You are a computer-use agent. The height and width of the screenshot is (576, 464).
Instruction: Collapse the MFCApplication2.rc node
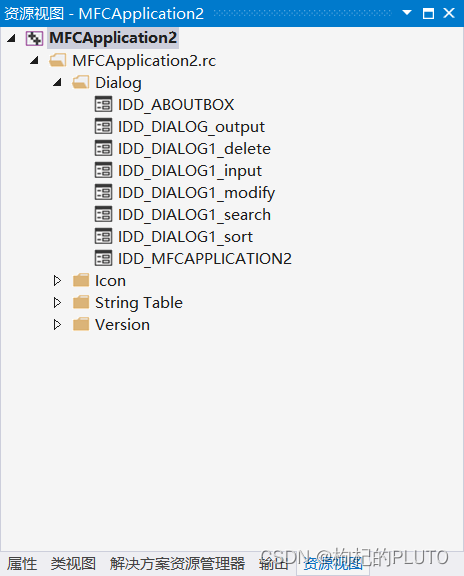tap(34, 60)
